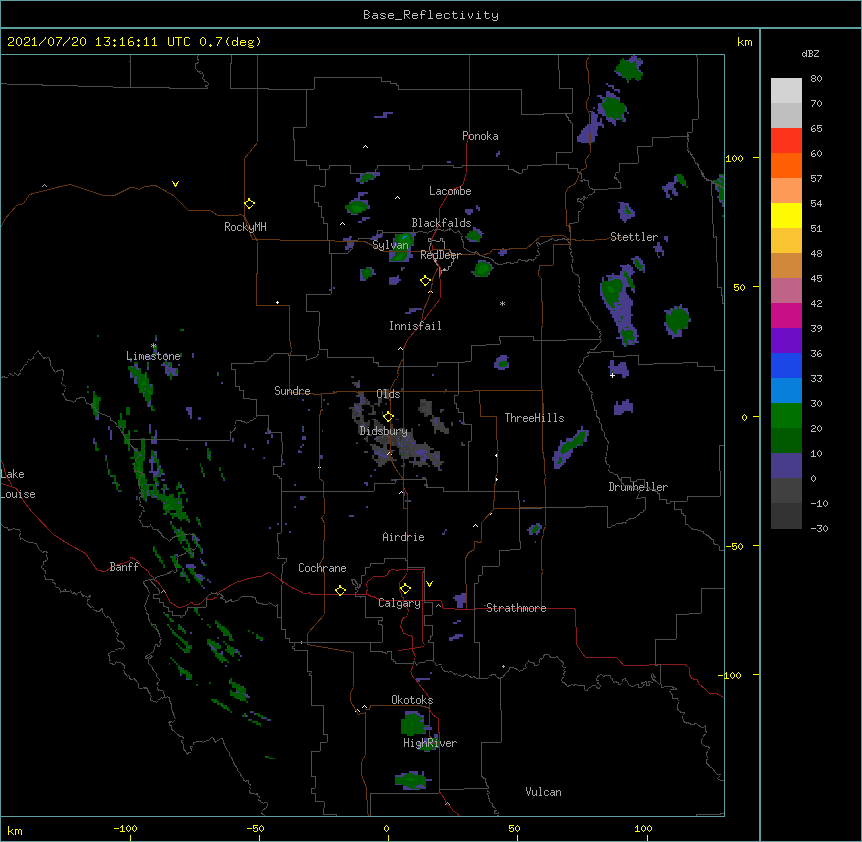Select the HighRiver label

(x=430, y=743)
